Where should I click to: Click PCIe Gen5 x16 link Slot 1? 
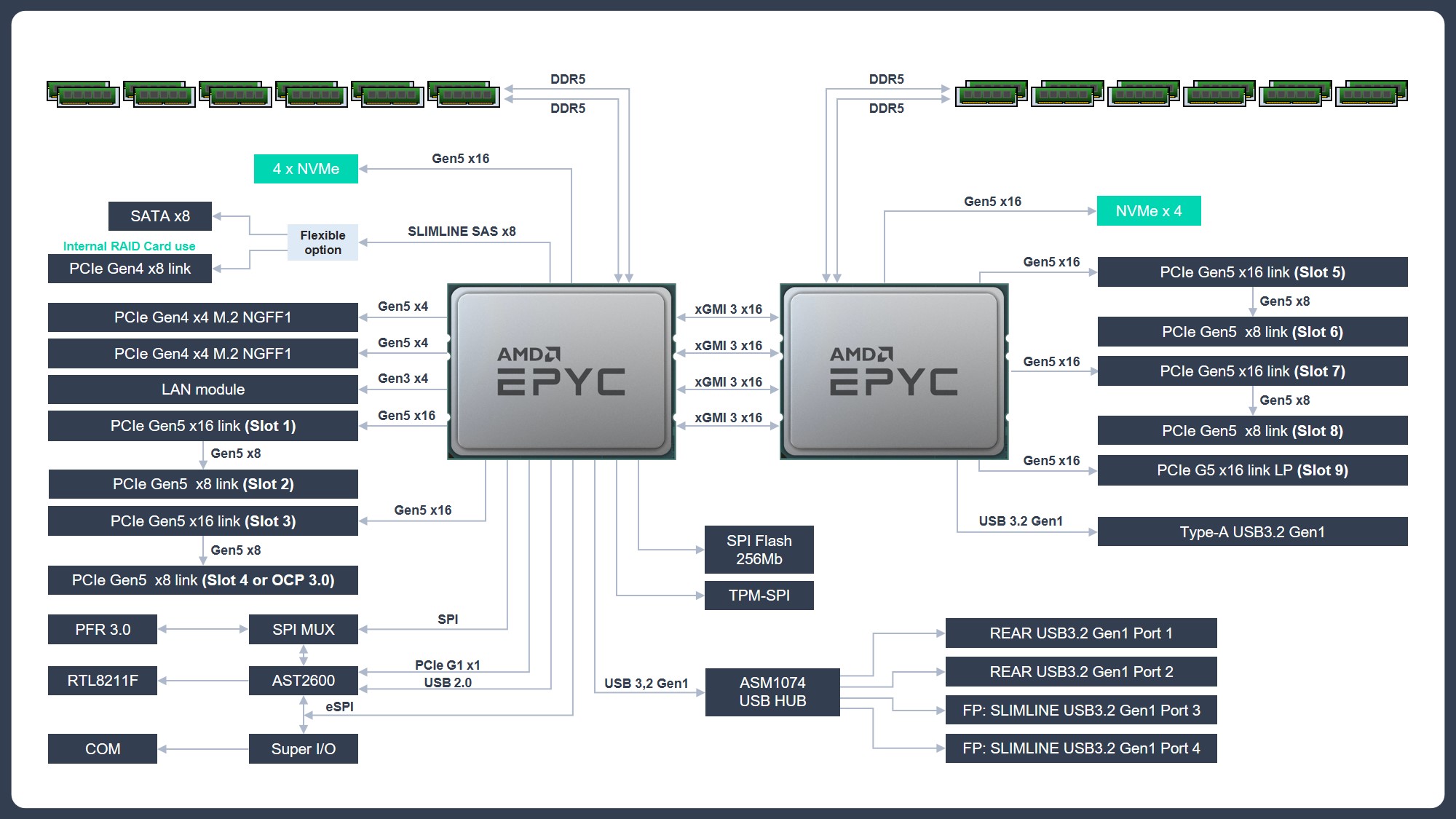(x=203, y=426)
